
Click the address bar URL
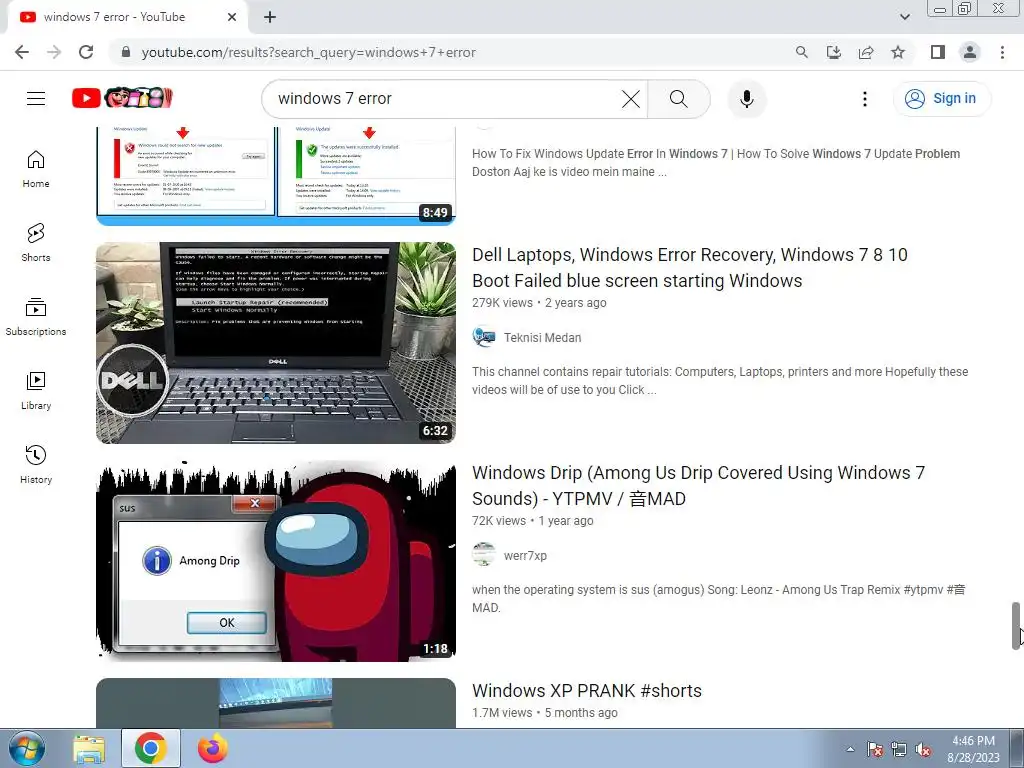308,52
